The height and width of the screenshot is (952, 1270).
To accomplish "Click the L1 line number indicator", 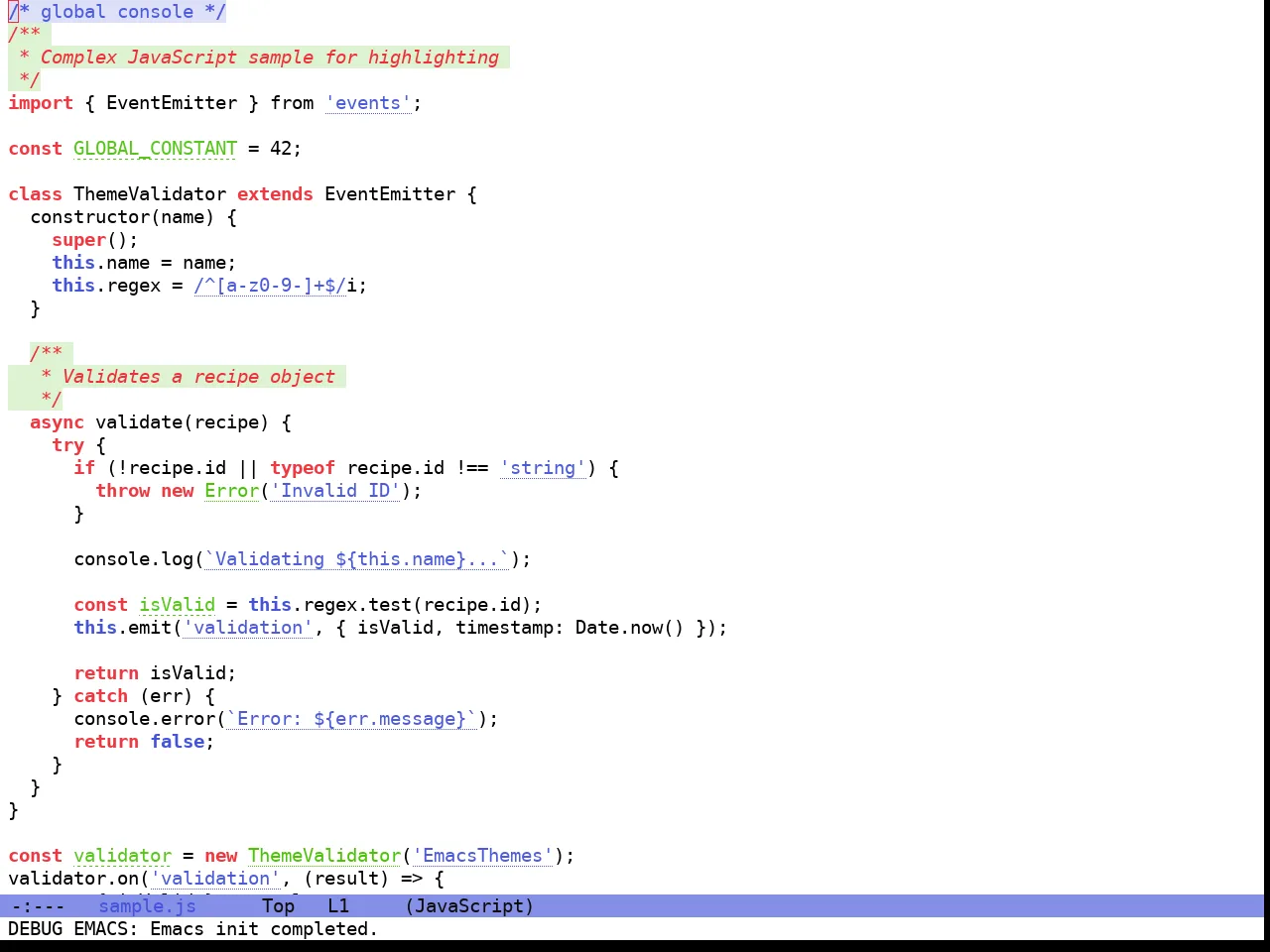I will pos(338,905).
